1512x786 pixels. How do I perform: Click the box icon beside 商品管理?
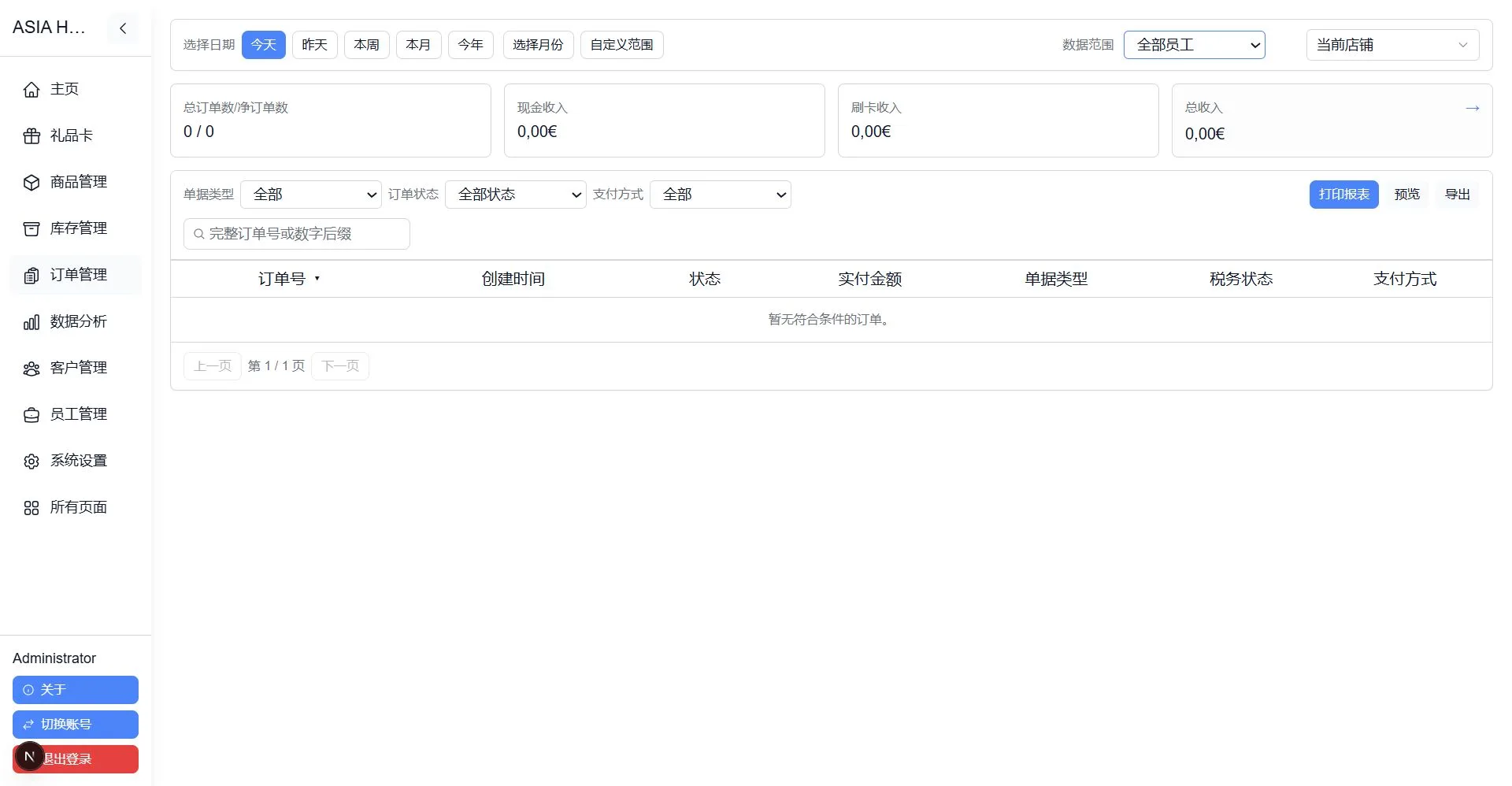(31, 183)
